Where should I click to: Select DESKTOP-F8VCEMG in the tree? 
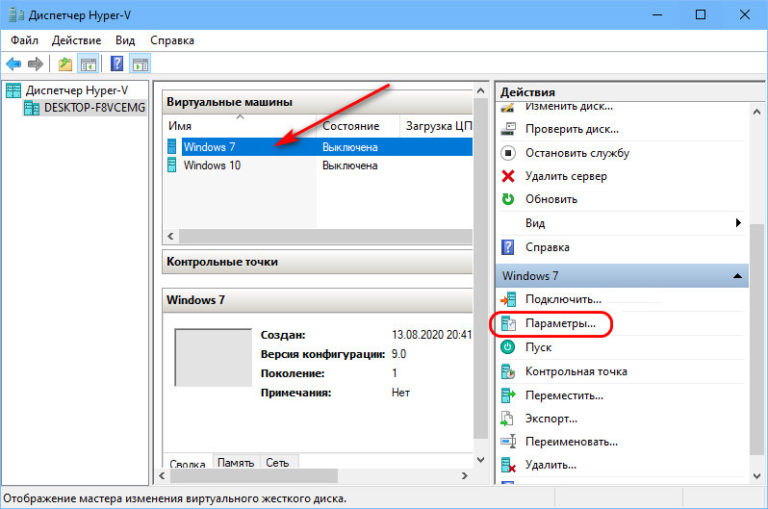coord(94,107)
